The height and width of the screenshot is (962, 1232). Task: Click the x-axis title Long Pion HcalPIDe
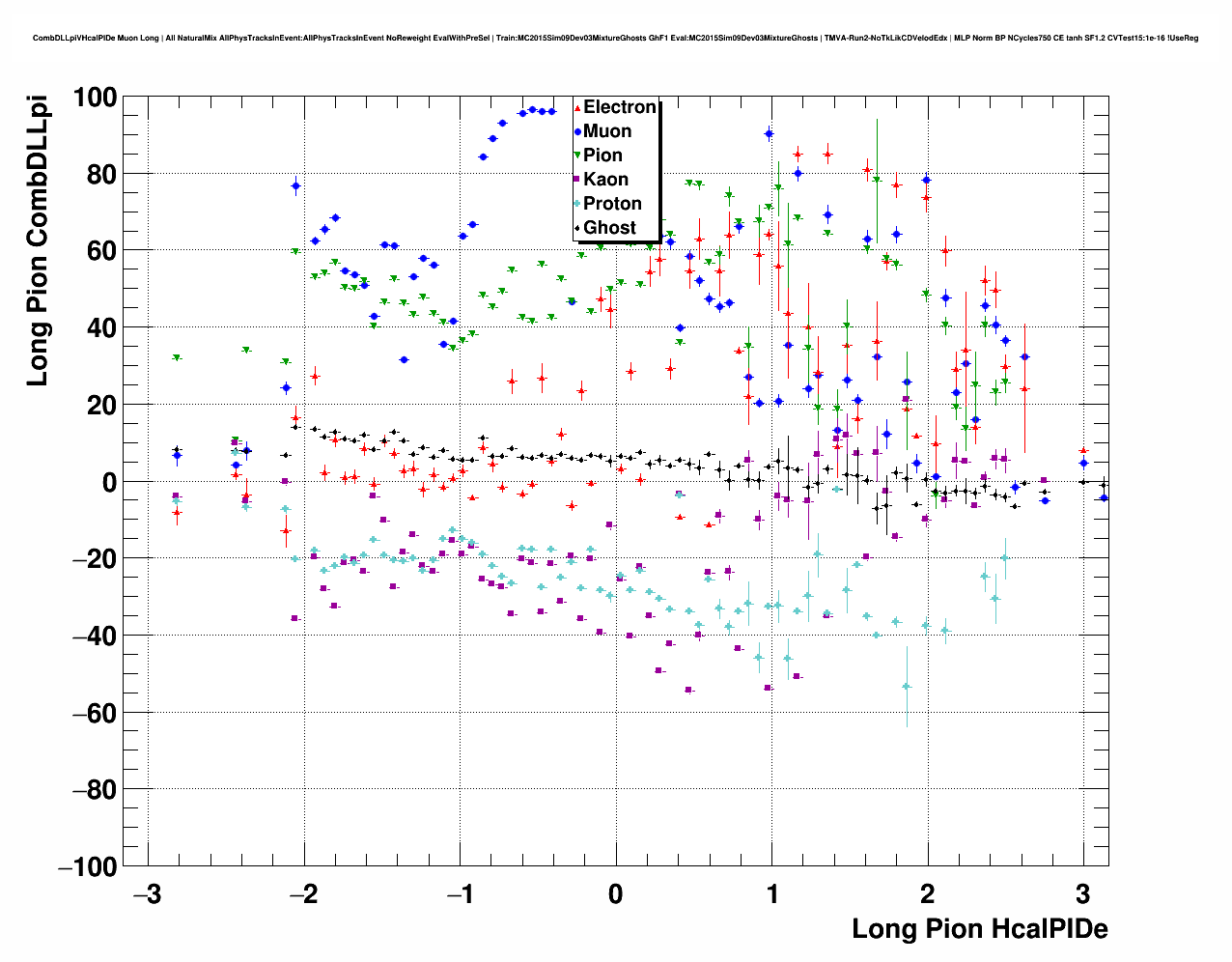click(x=979, y=929)
